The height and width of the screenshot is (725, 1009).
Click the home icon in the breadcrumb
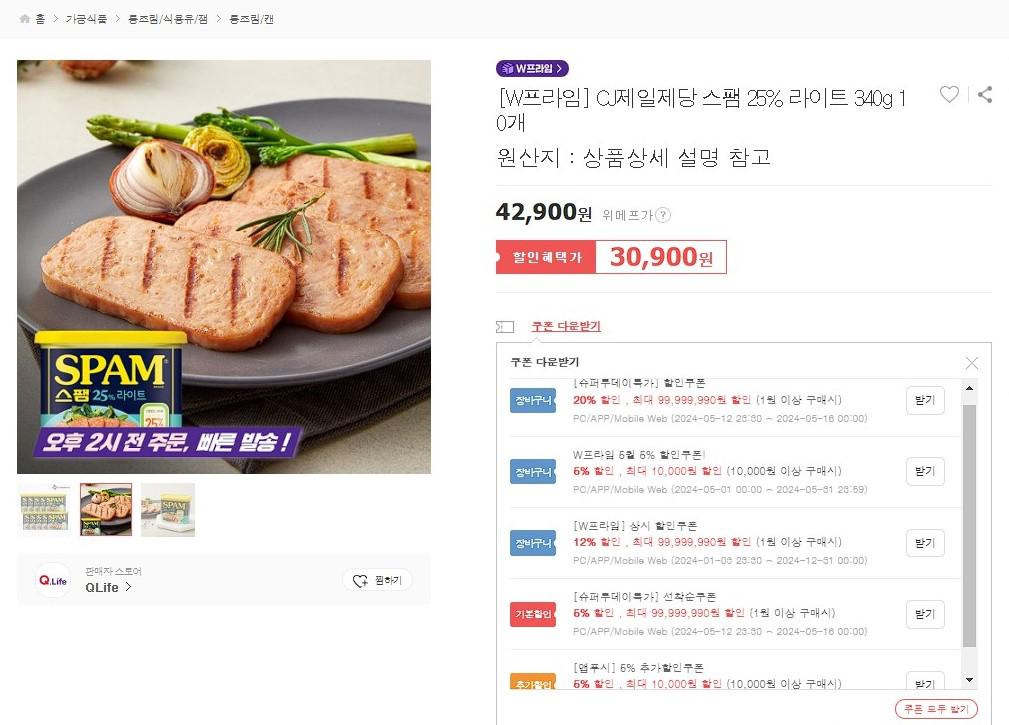(25, 19)
